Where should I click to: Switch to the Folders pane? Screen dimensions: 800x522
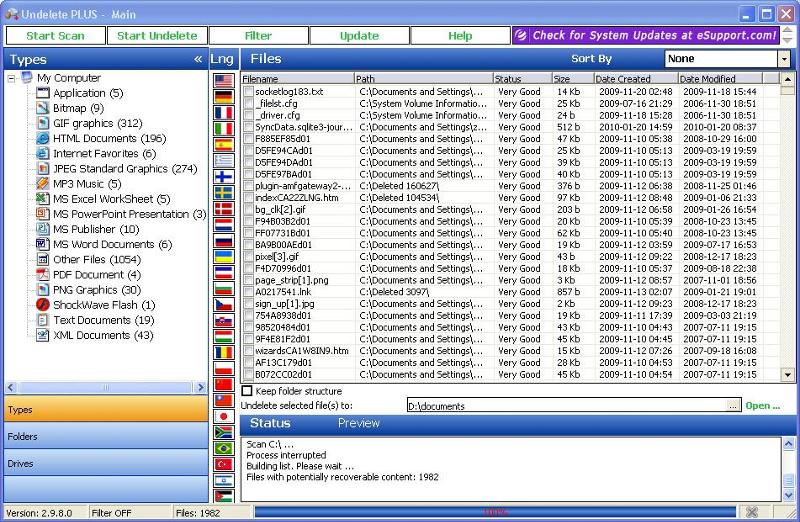coord(106,436)
